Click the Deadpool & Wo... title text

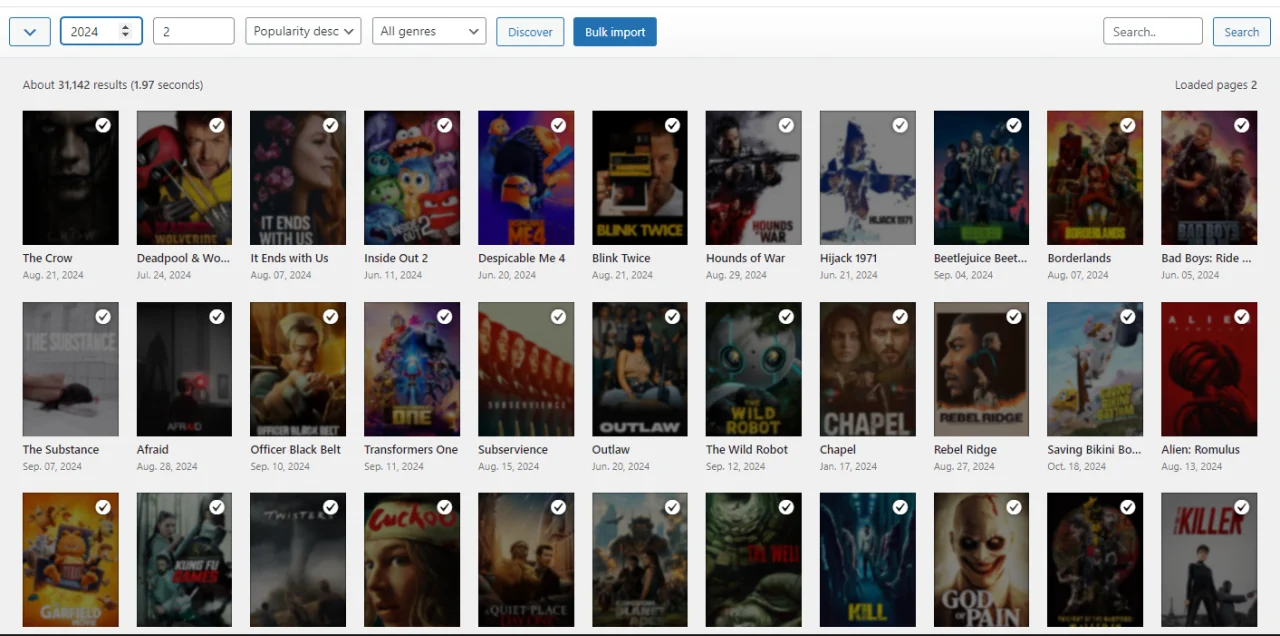(183, 258)
